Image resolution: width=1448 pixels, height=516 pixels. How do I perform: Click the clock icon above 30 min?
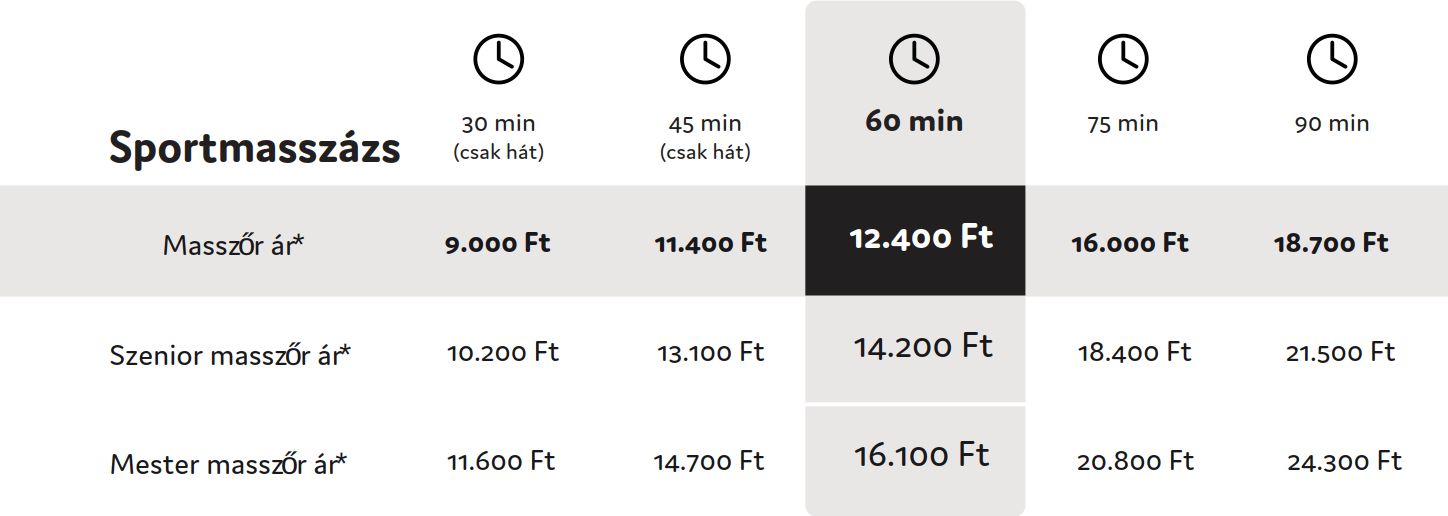tap(498, 59)
